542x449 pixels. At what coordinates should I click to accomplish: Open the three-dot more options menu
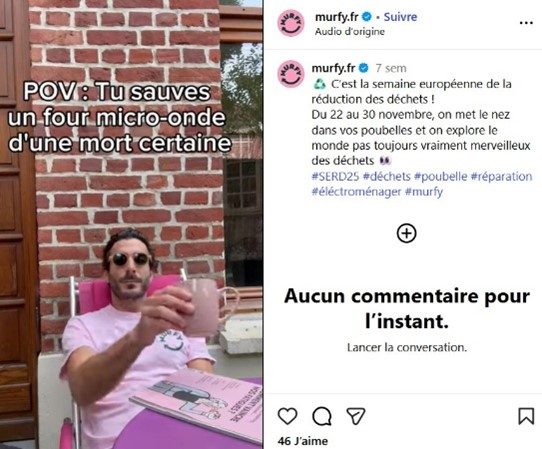[526, 23]
